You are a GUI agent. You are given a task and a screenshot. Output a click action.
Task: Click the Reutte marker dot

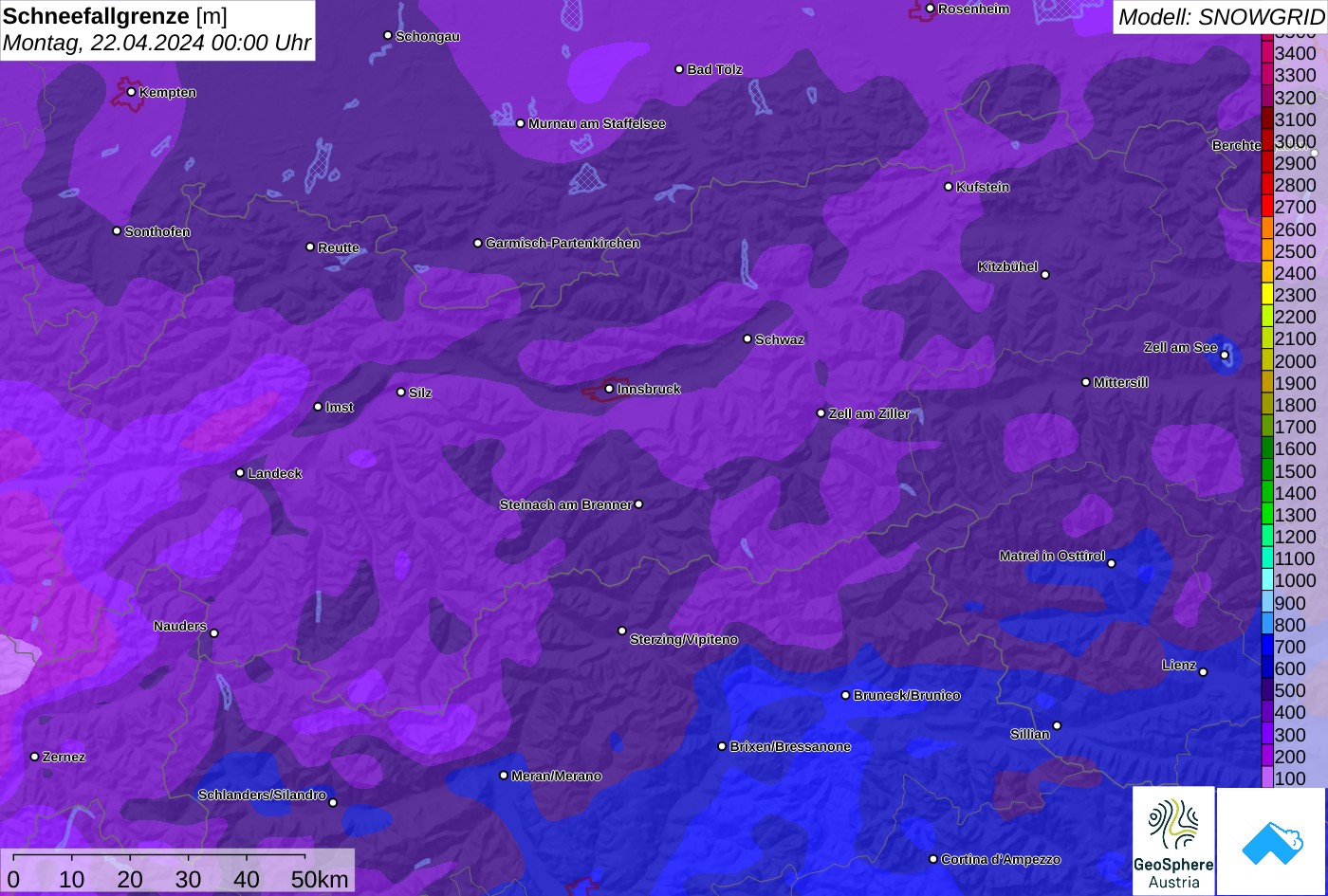tap(309, 247)
